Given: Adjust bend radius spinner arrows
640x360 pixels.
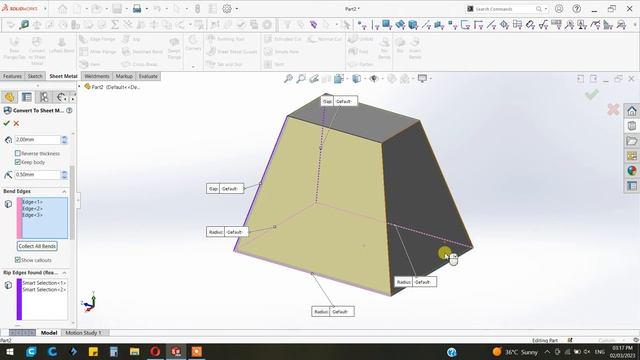Looking at the screenshot, I should point(64,175).
